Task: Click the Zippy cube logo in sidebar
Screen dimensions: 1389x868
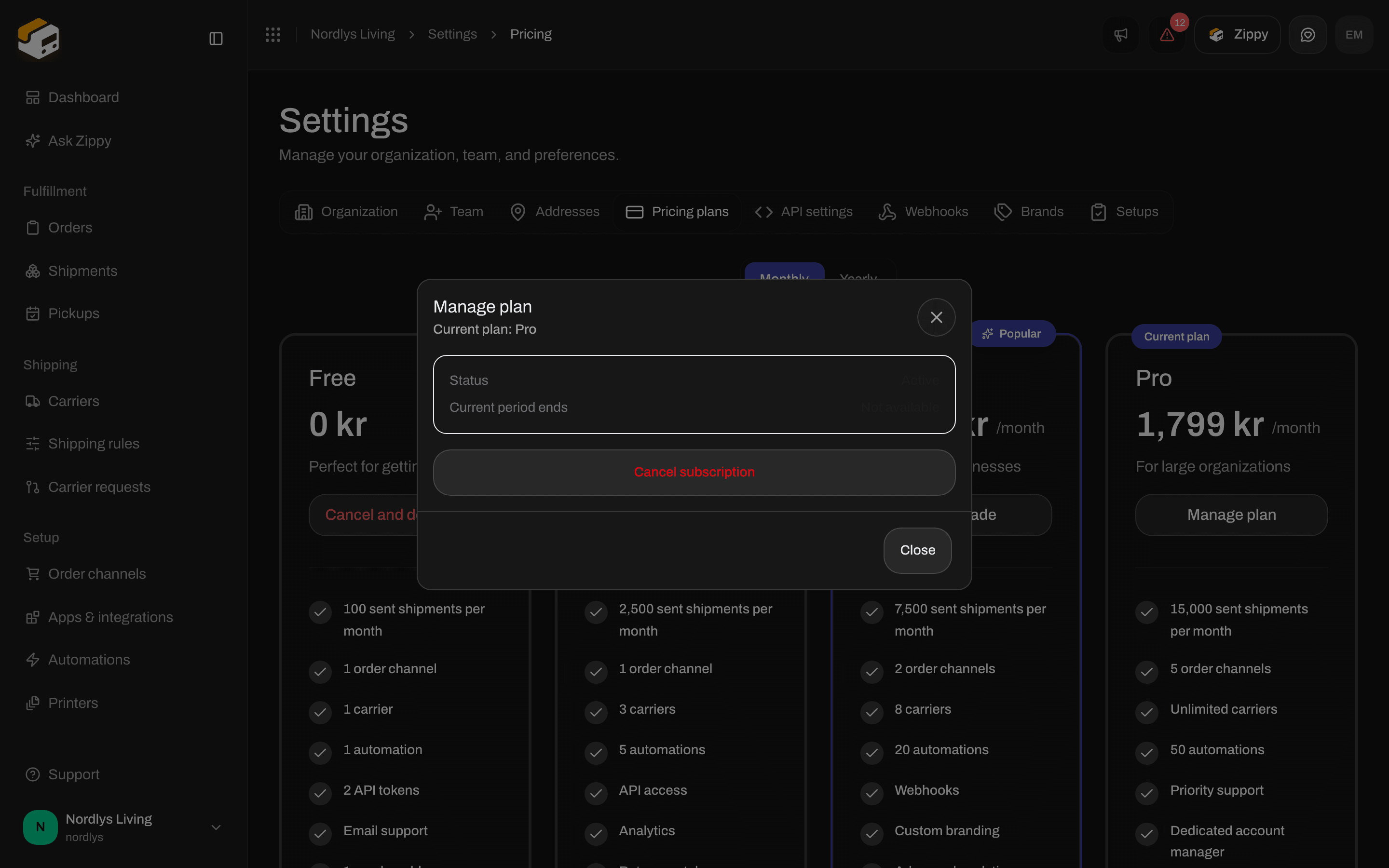Action: pyautogui.click(x=39, y=38)
